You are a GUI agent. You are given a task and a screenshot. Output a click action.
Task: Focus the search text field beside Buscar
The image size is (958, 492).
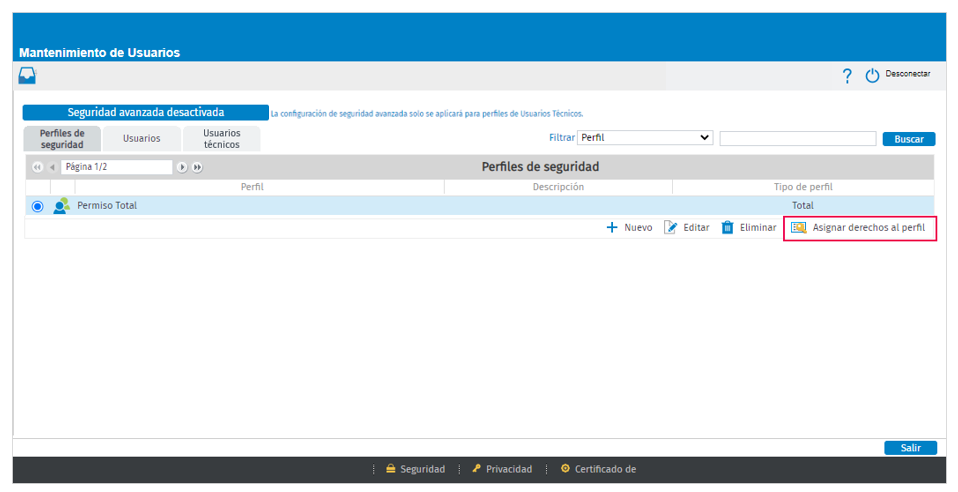coord(798,138)
